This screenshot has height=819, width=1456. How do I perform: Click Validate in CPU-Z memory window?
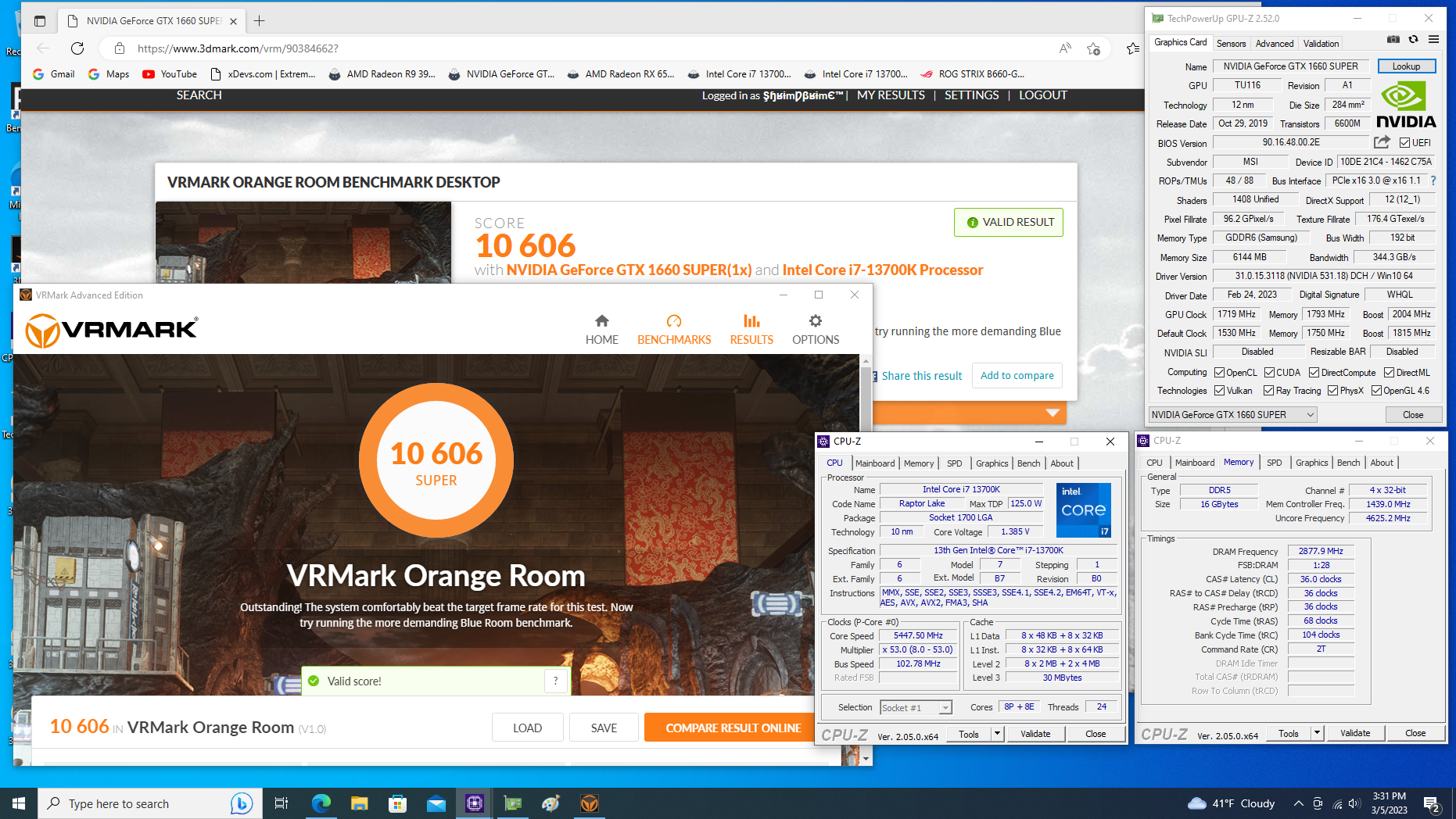(x=1355, y=733)
